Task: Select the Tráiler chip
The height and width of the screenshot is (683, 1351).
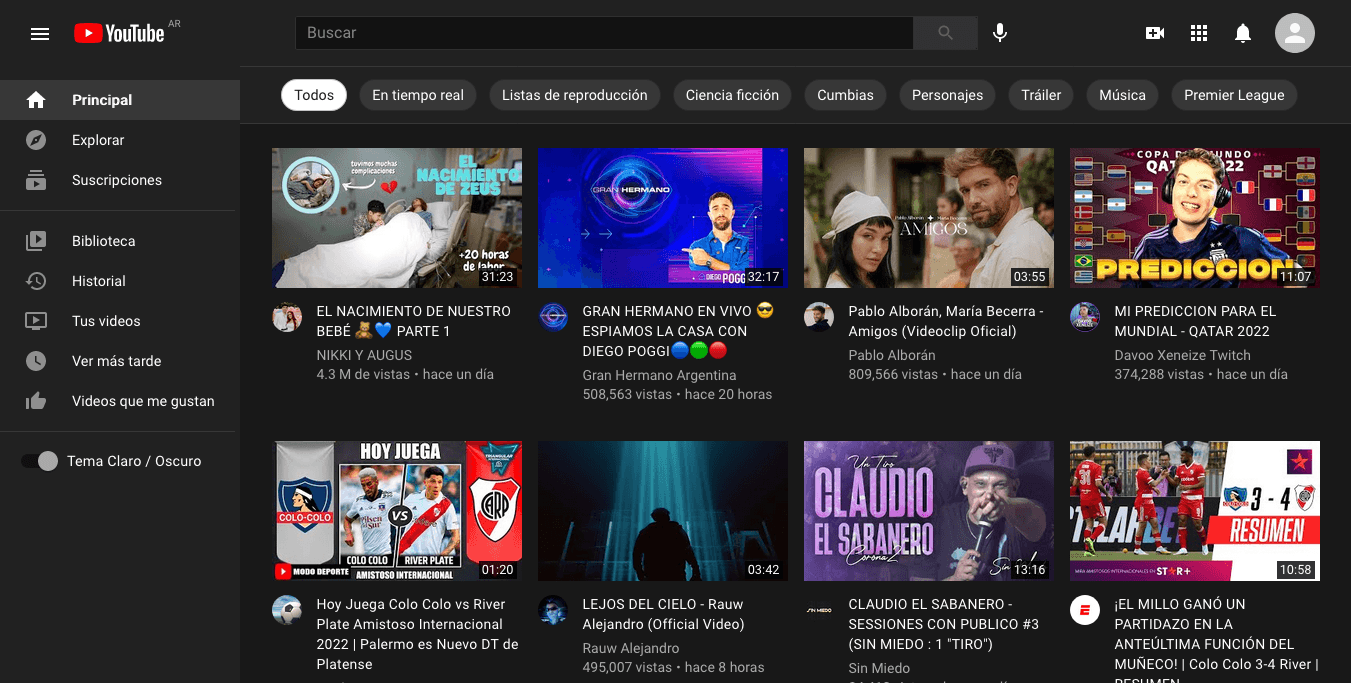Action: pyautogui.click(x=1041, y=95)
